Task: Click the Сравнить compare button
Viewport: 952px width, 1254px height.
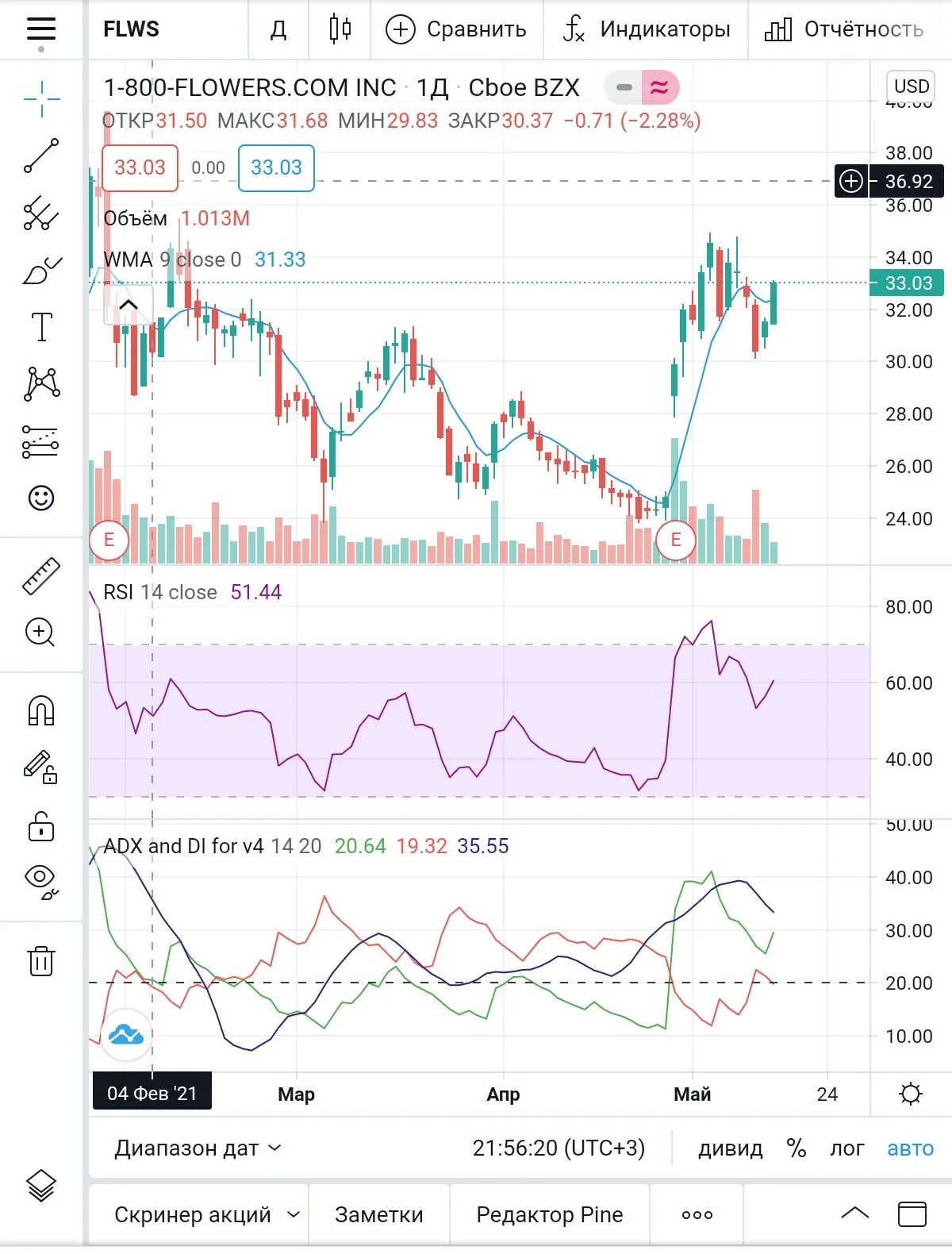Action: (x=456, y=29)
